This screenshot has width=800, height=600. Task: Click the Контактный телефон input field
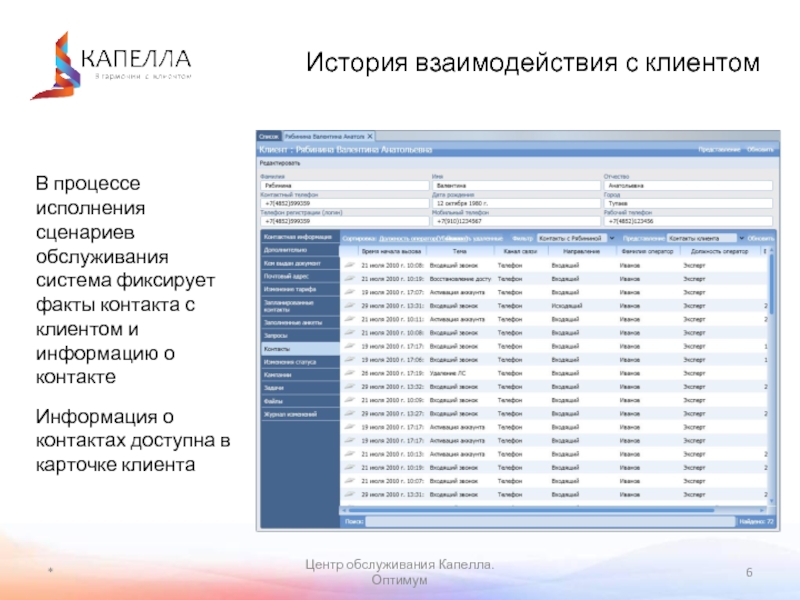[x=344, y=203]
